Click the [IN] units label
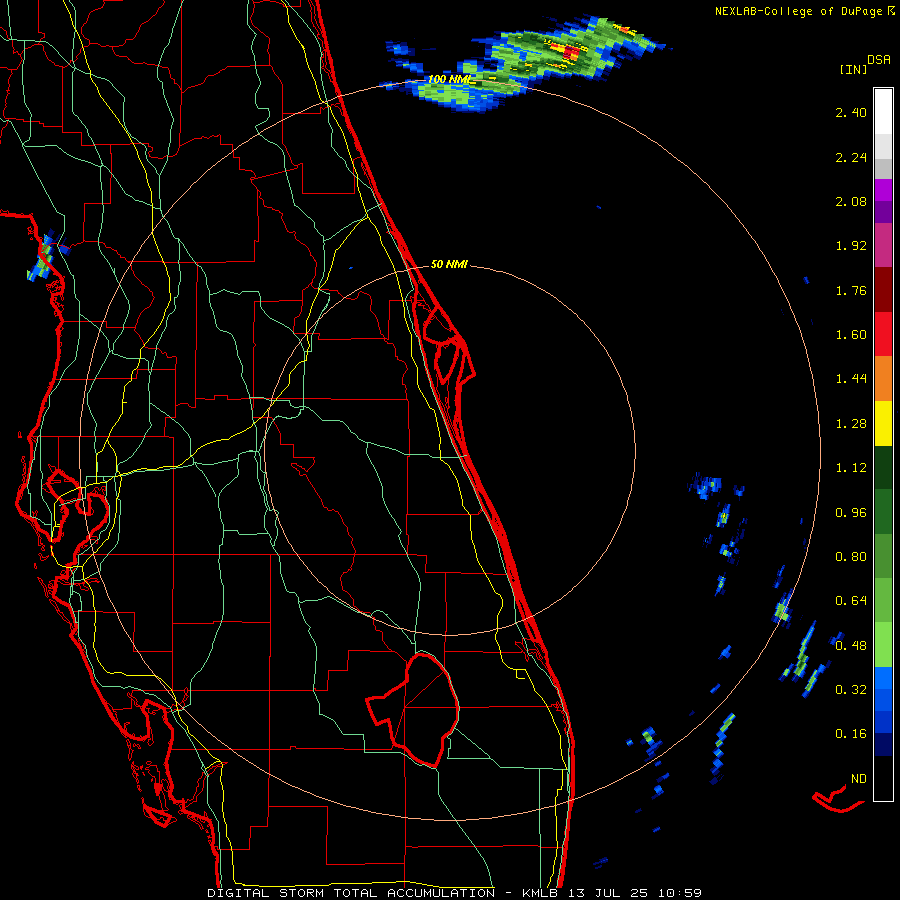Screen dimensions: 900x900 click(853, 69)
